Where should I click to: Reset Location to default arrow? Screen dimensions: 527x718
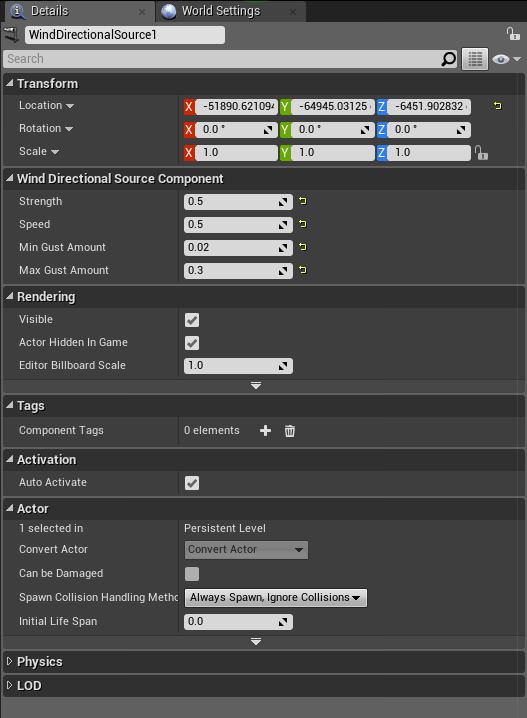497,106
